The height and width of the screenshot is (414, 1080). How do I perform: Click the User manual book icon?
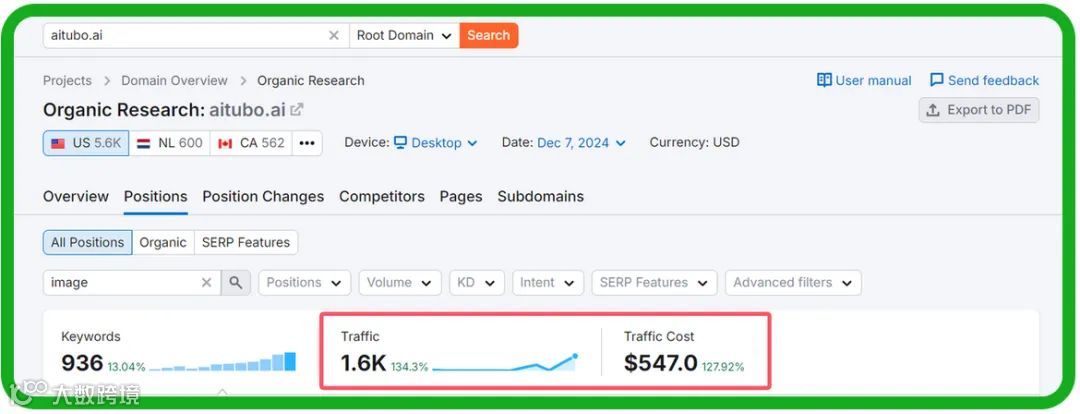coord(824,80)
